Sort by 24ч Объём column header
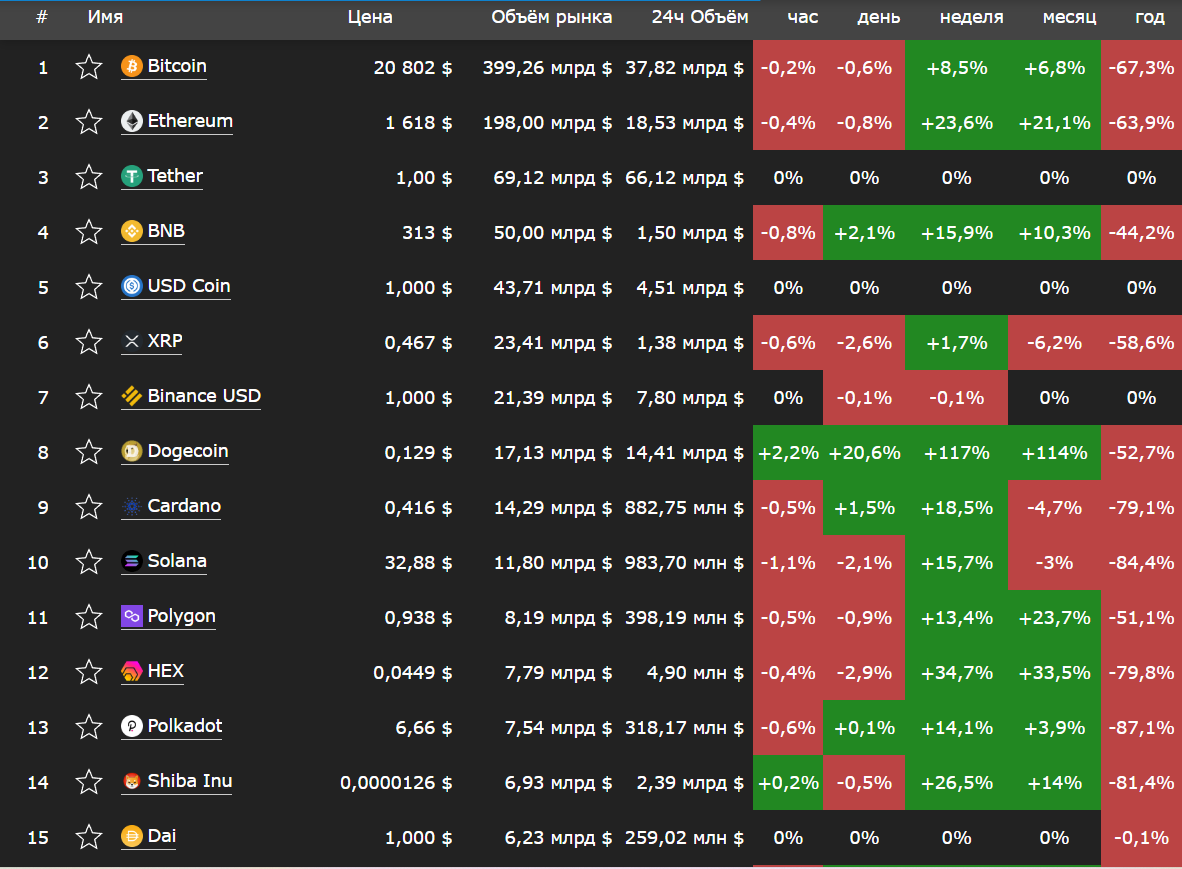 700,17
